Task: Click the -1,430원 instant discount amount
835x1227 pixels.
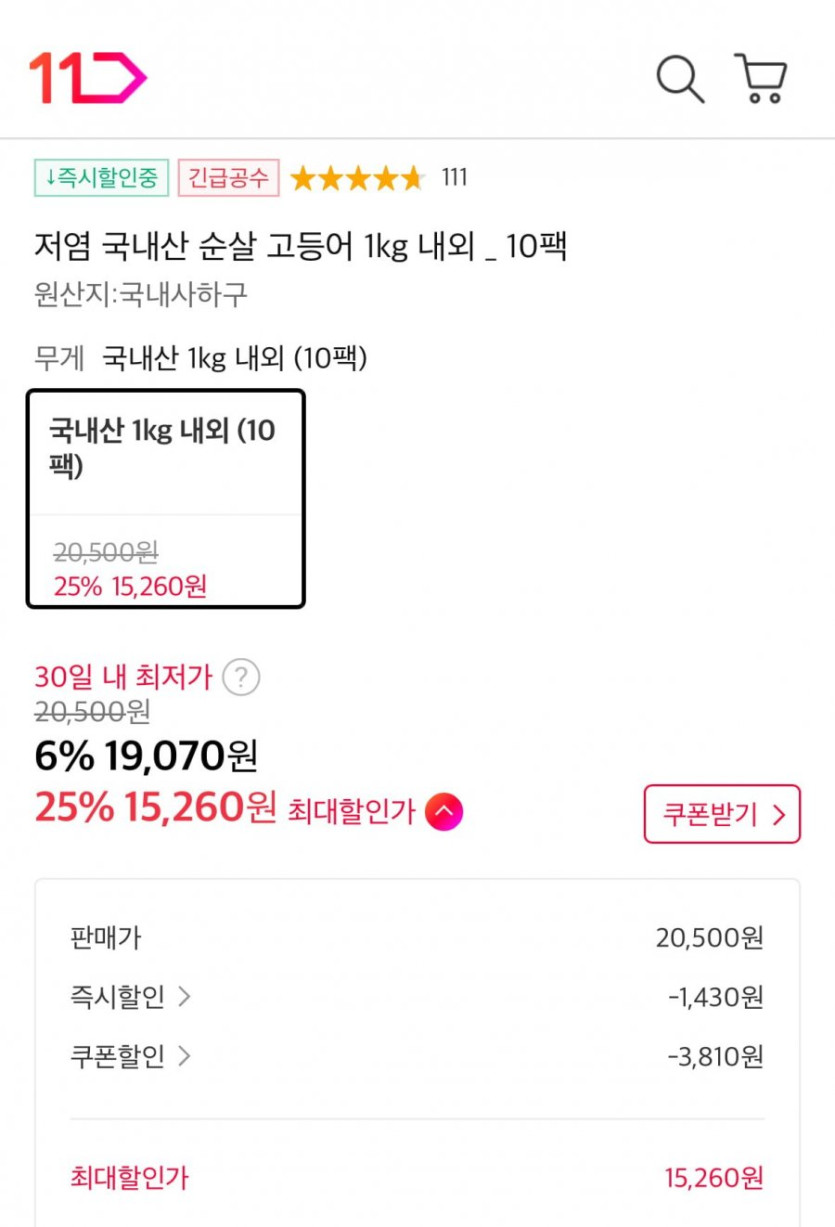Action: click(x=715, y=997)
